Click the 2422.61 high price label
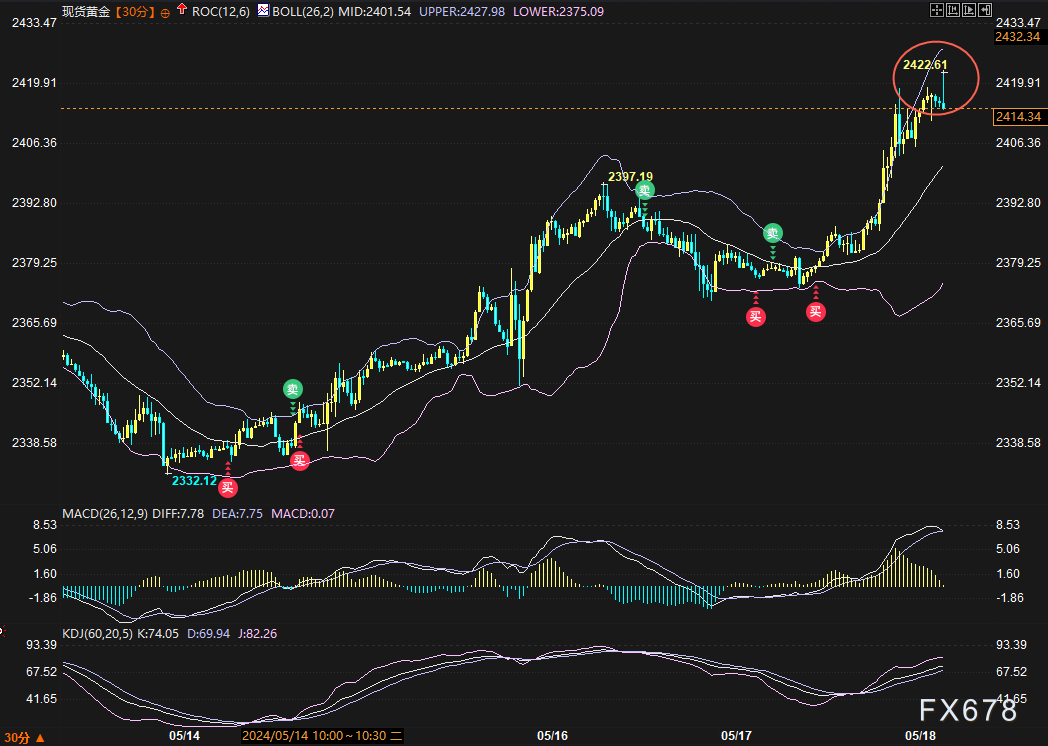The width and height of the screenshot is (1048, 746). coord(924,65)
